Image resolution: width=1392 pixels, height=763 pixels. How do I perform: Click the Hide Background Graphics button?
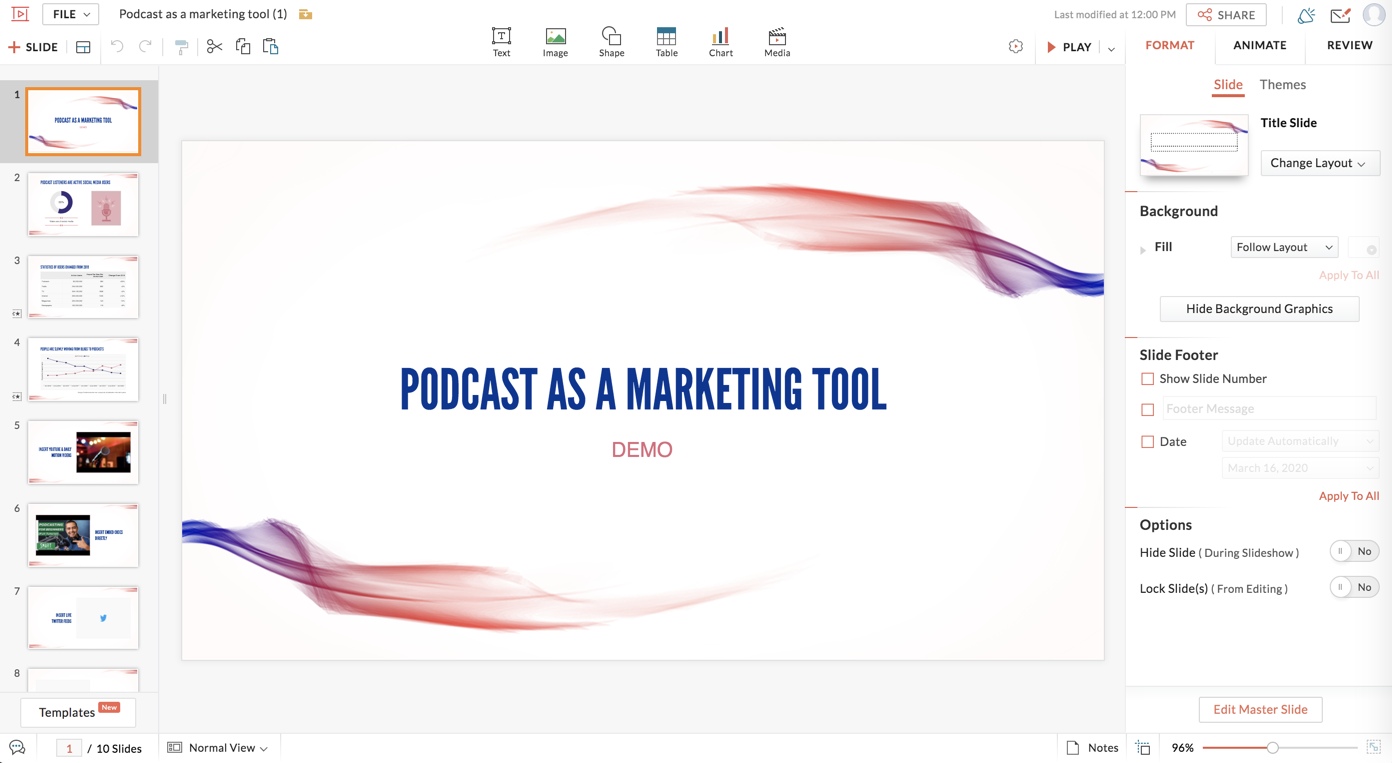click(1259, 309)
